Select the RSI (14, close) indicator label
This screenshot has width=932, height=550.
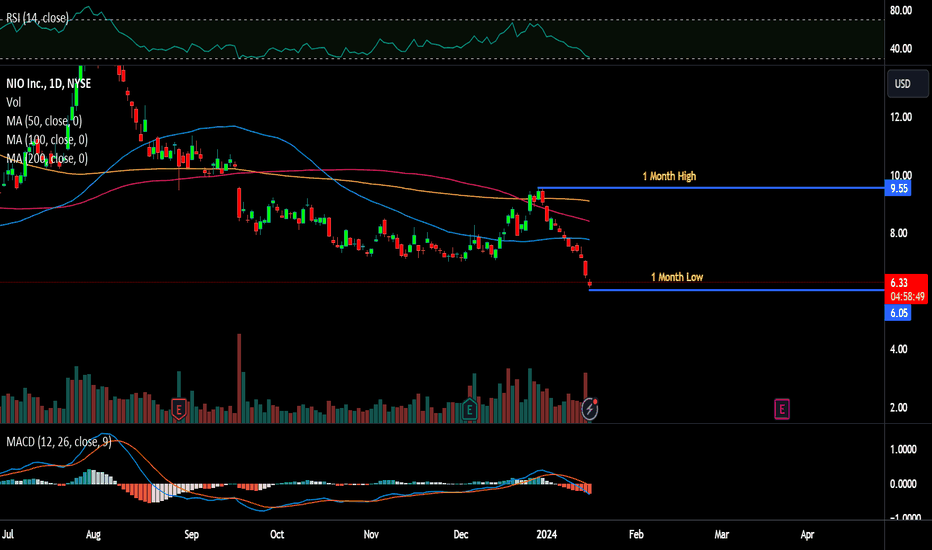tap(37, 18)
